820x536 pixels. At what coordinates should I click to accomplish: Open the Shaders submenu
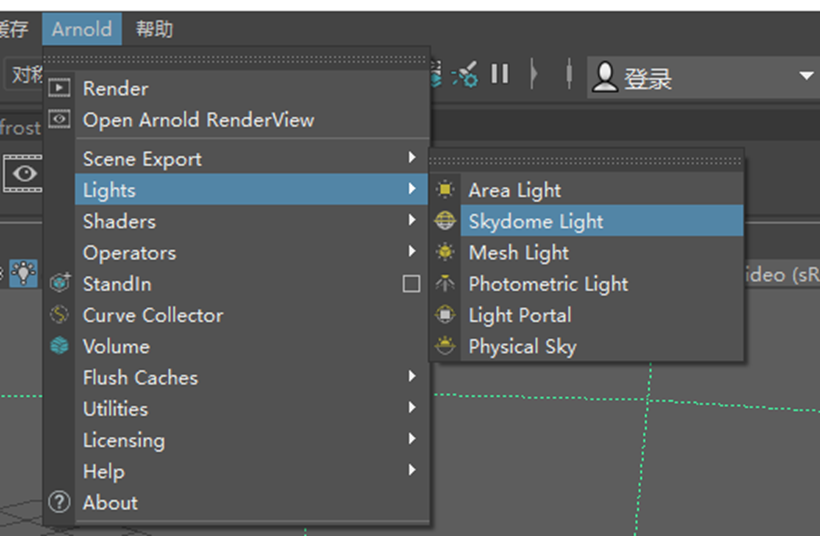click(253, 221)
